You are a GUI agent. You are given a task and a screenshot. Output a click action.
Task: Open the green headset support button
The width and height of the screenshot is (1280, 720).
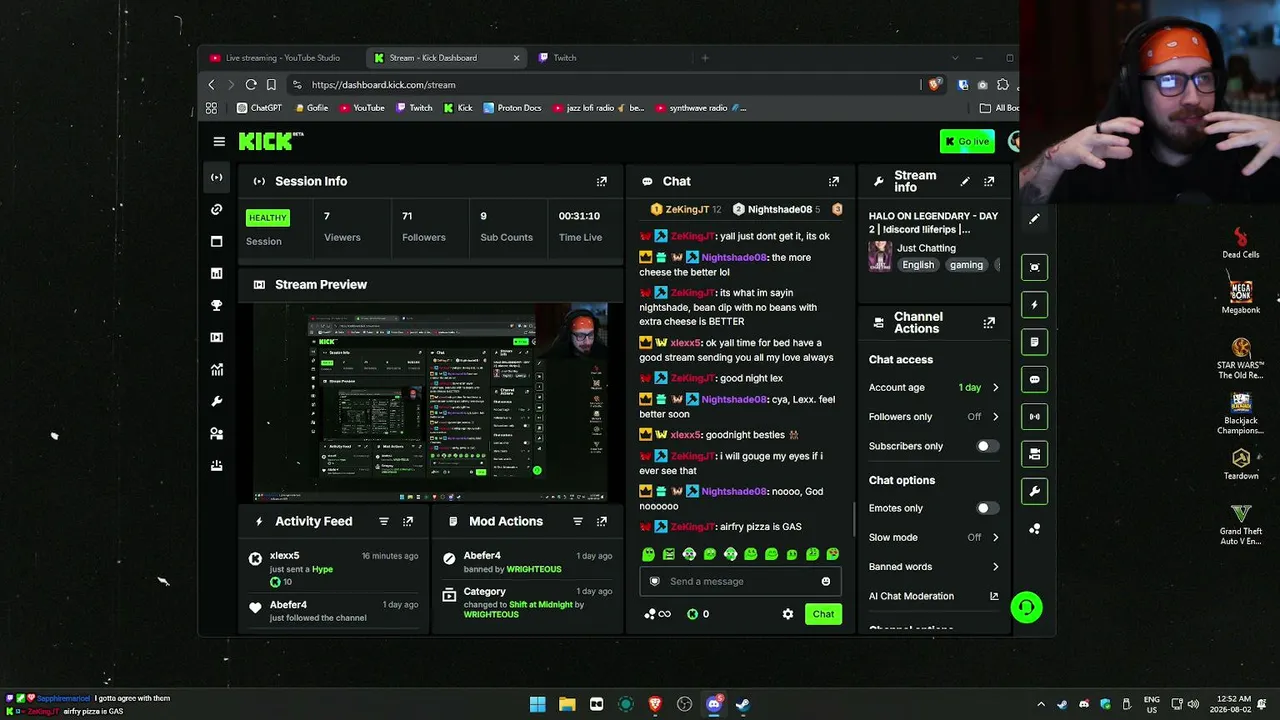pyautogui.click(x=1026, y=607)
